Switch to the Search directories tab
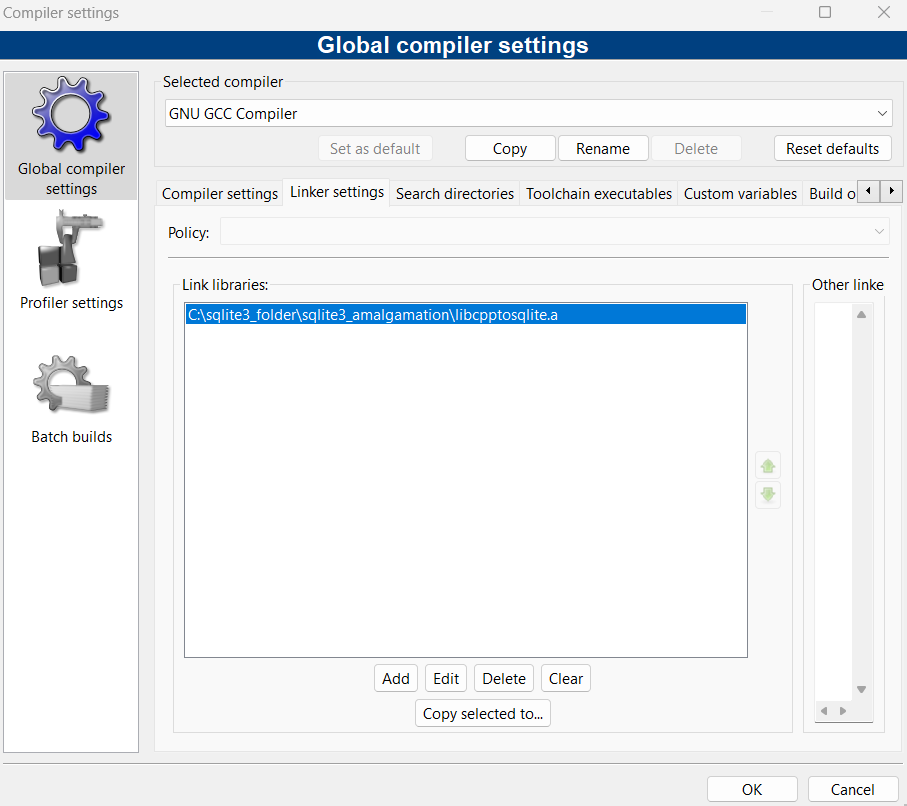The height and width of the screenshot is (806, 907). [454, 193]
